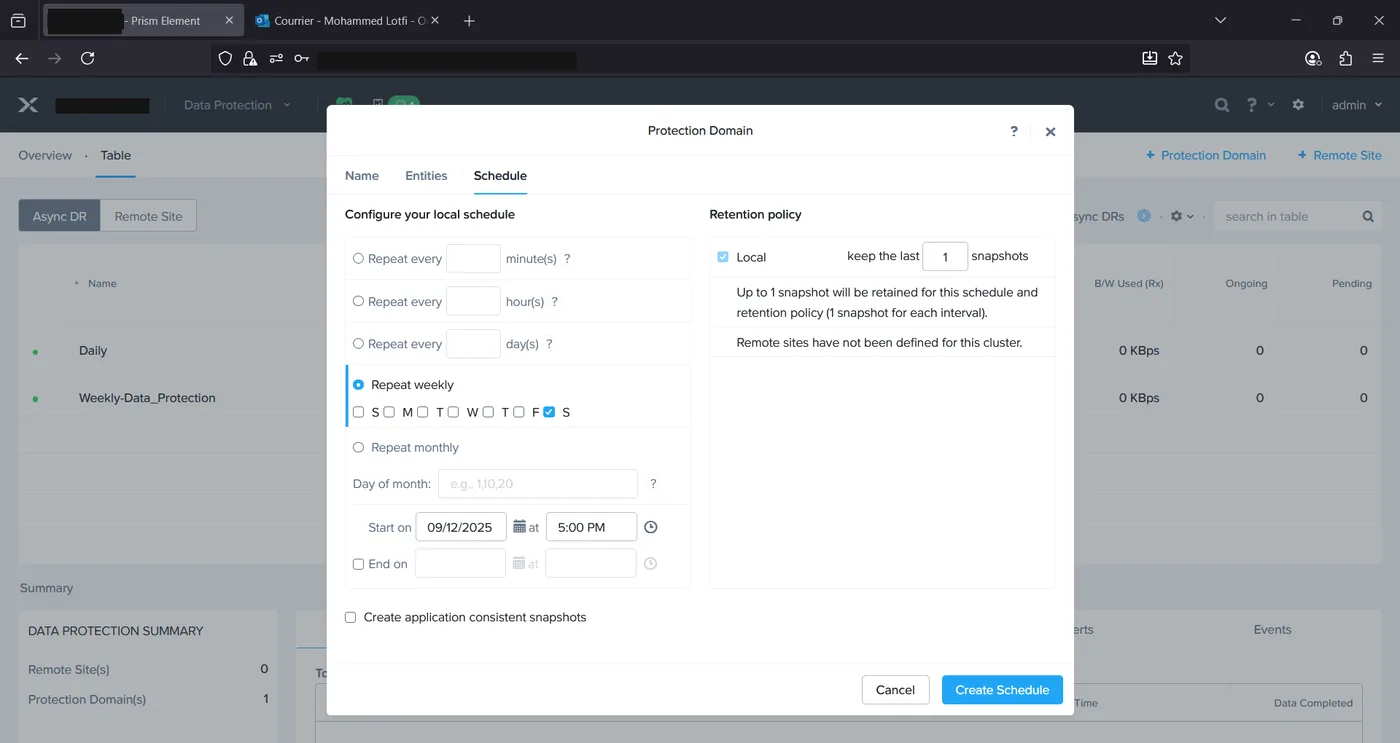Click the Create Schedule button
Screen dimensions: 1400x743
(x=1002, y=690)
